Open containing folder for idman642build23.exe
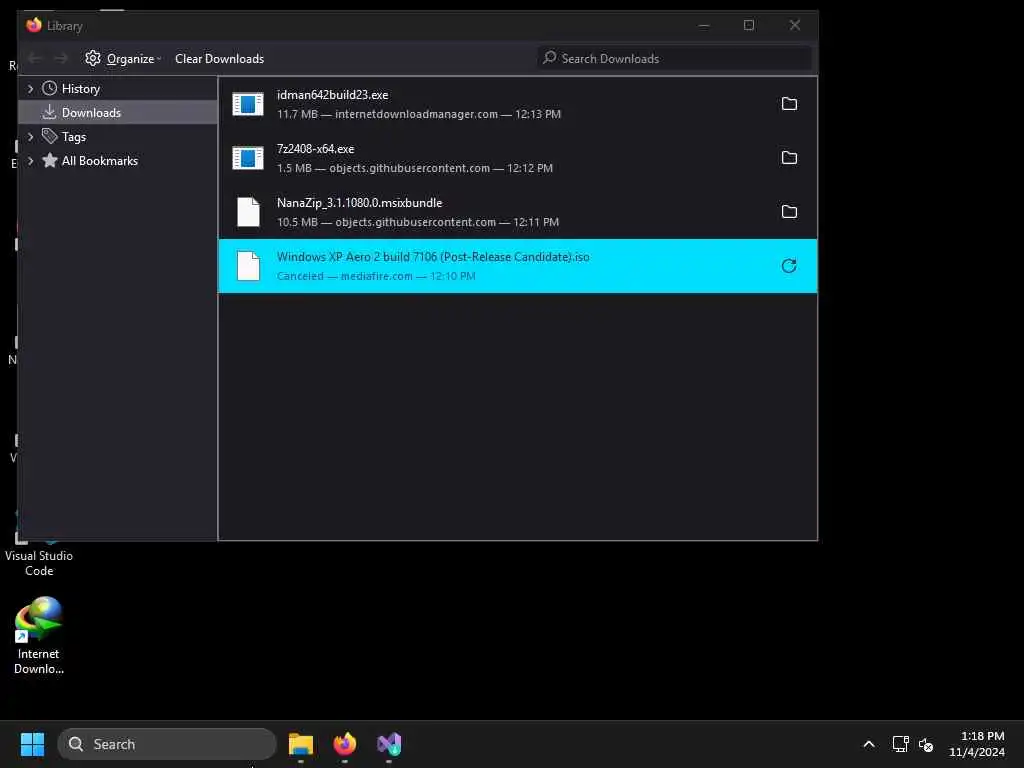The image size is (1024, 768). pos(789,104)
